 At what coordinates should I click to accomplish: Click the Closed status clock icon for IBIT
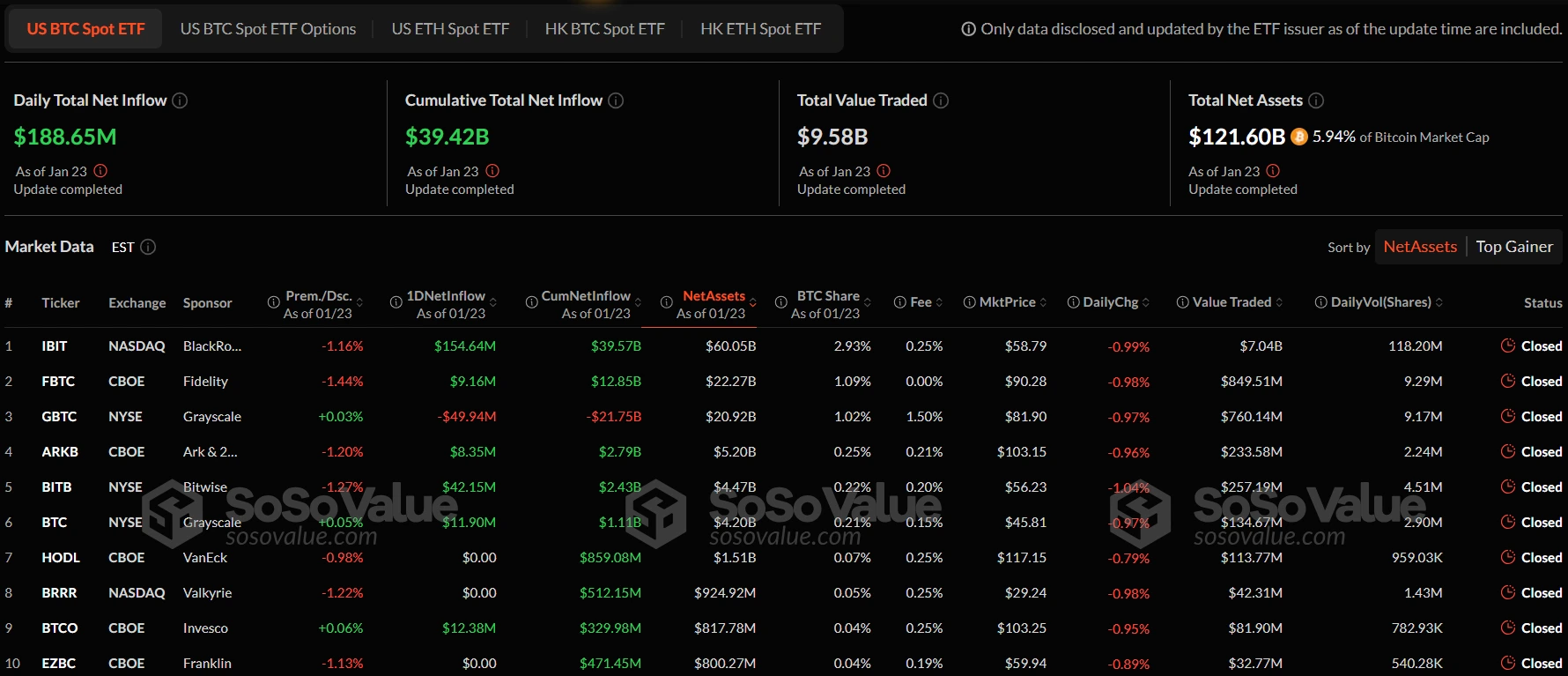(x=1508, y=346)
